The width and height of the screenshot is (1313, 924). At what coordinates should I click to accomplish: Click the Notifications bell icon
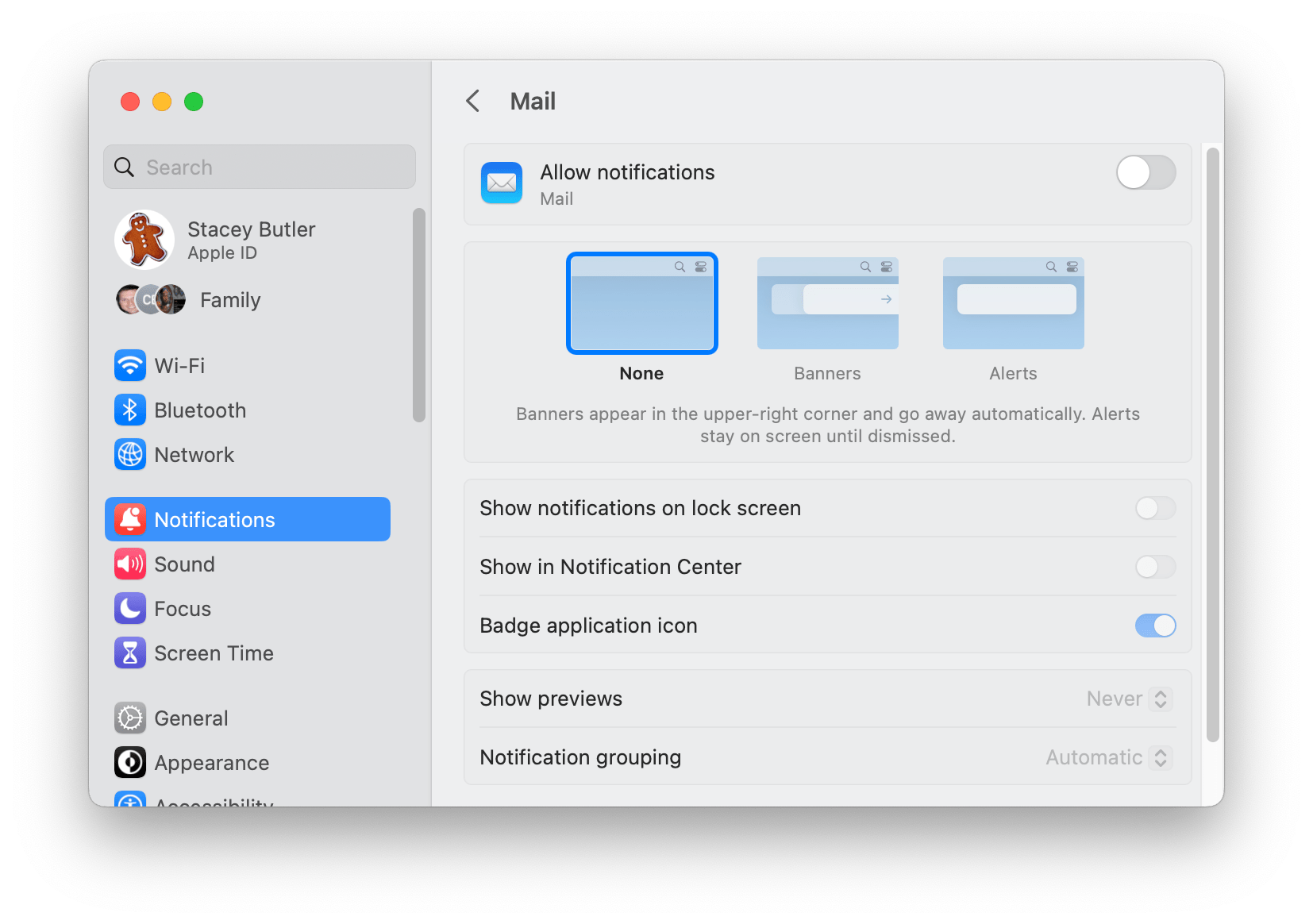tap(130, 519)
